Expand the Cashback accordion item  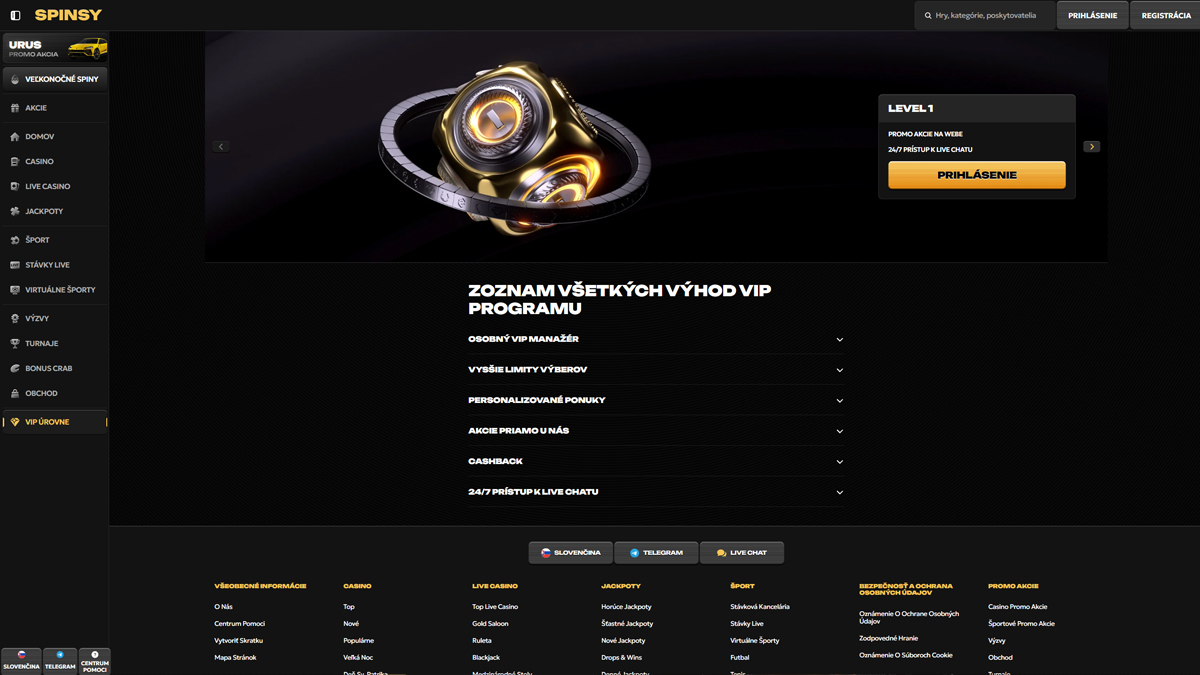click(656, 462)
